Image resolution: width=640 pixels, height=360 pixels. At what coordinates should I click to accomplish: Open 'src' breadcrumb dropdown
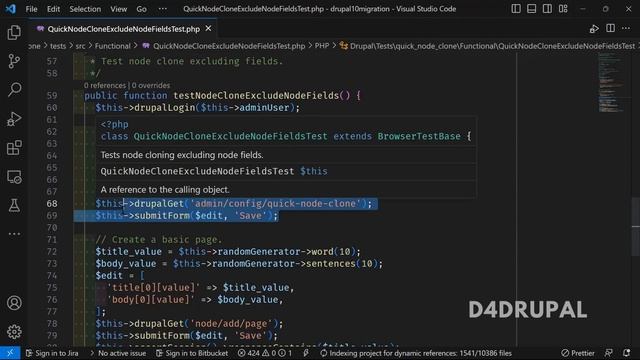pyautogui.click(x=80, y=46)
